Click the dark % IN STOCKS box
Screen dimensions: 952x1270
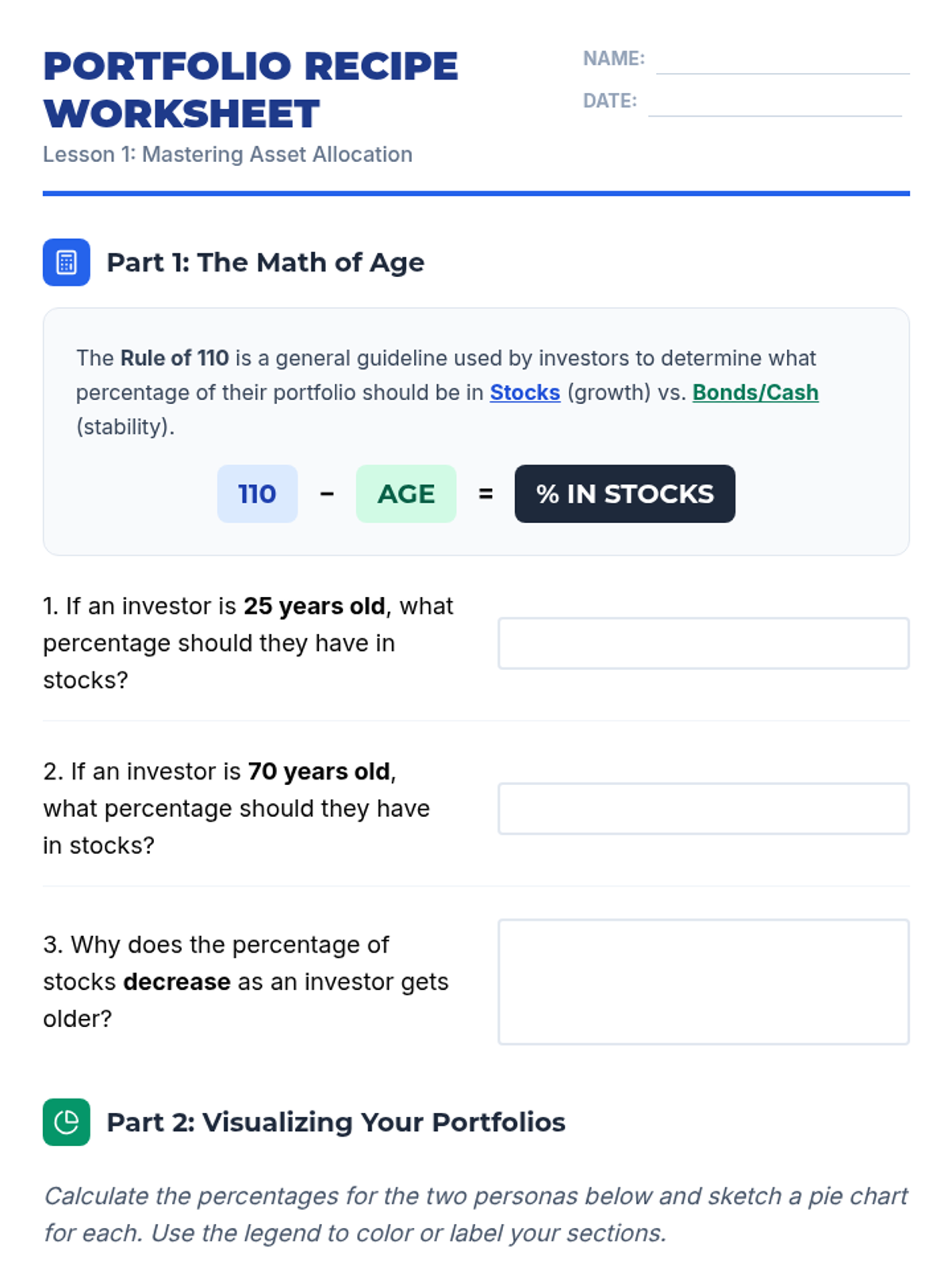[x=624, y=494]
